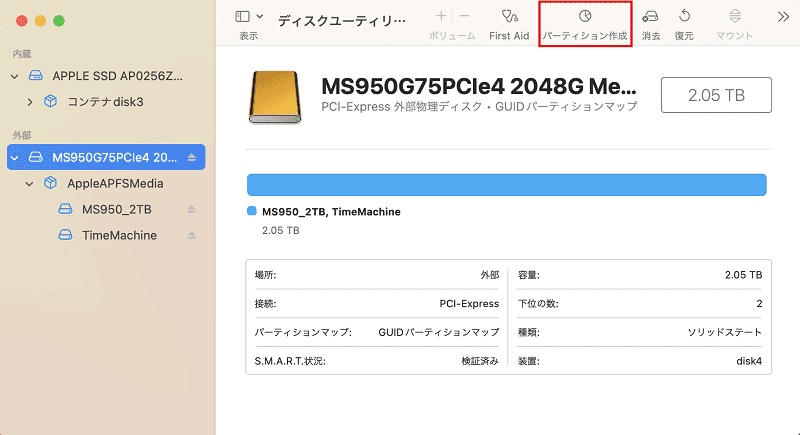Click the 場所 row value 外部
The width and height of the screenshot is (800, 435).
489,275
